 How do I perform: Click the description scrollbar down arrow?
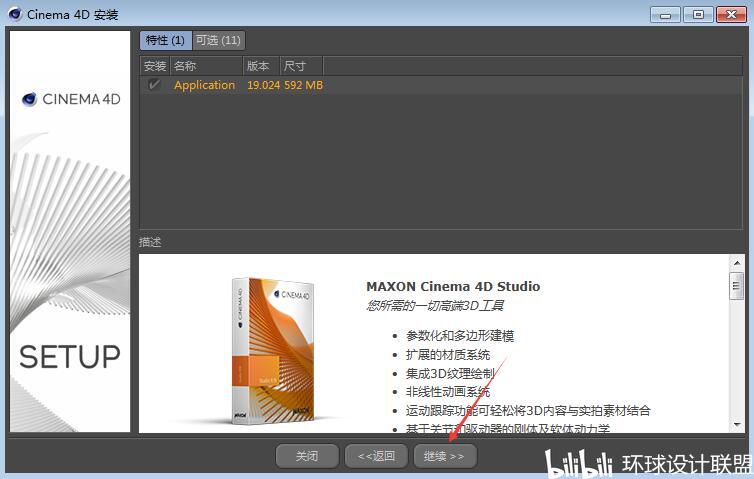[737, 425]
